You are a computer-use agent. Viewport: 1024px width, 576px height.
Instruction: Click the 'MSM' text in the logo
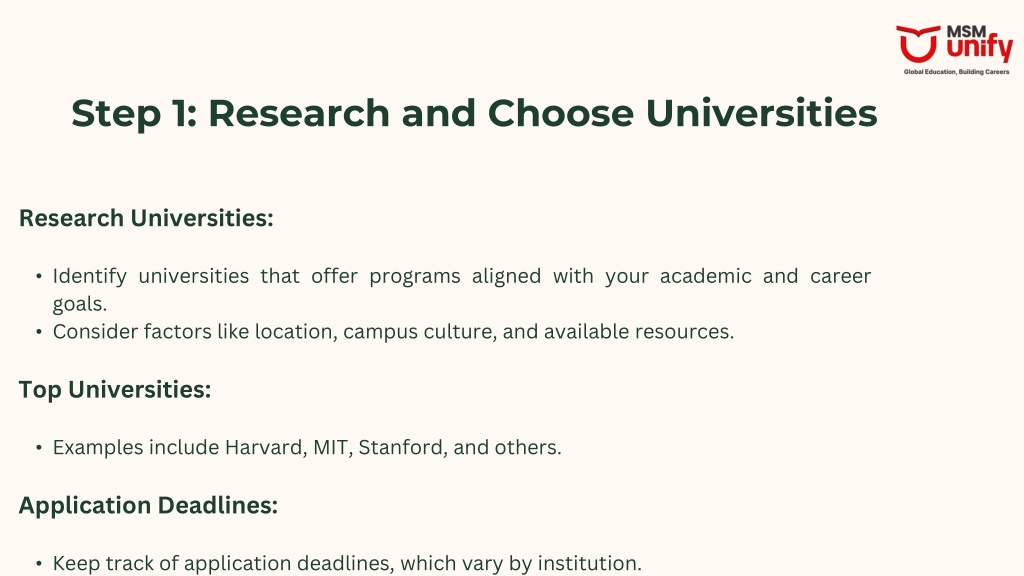(x=966, y=31)
